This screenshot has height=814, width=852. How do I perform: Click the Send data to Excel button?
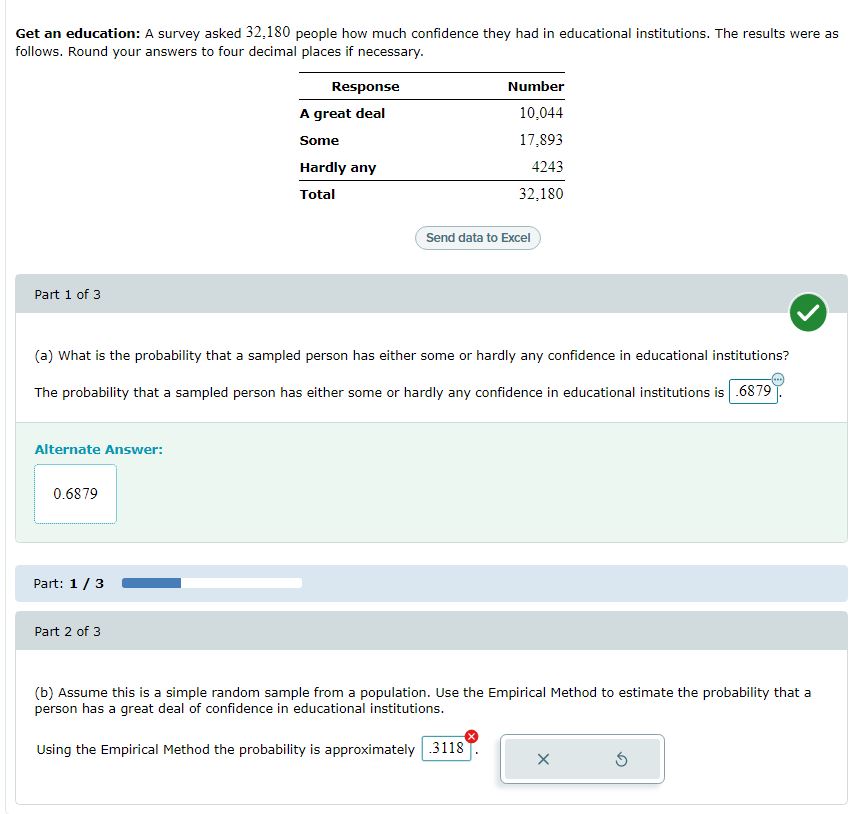click(x=478, y=238)
